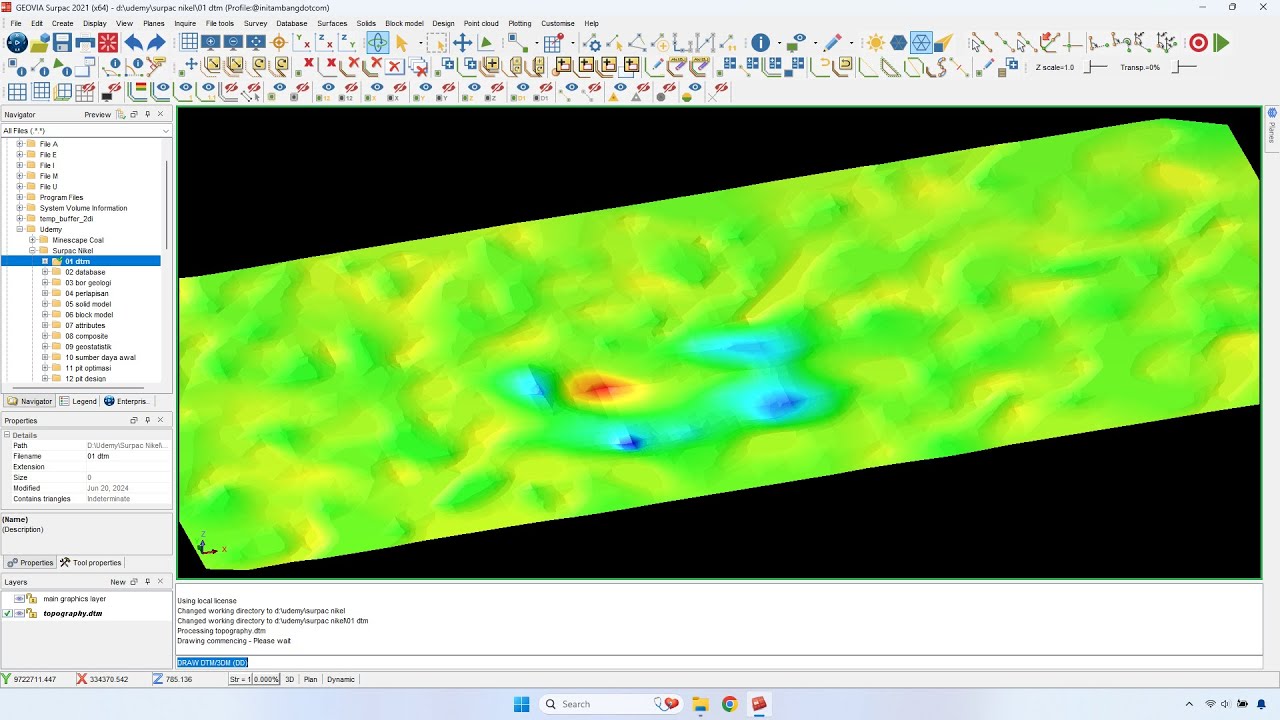Screen dimensions: 1280x720
Task: Expand the Minescape Coal folder
Action: tap(32, 240)
